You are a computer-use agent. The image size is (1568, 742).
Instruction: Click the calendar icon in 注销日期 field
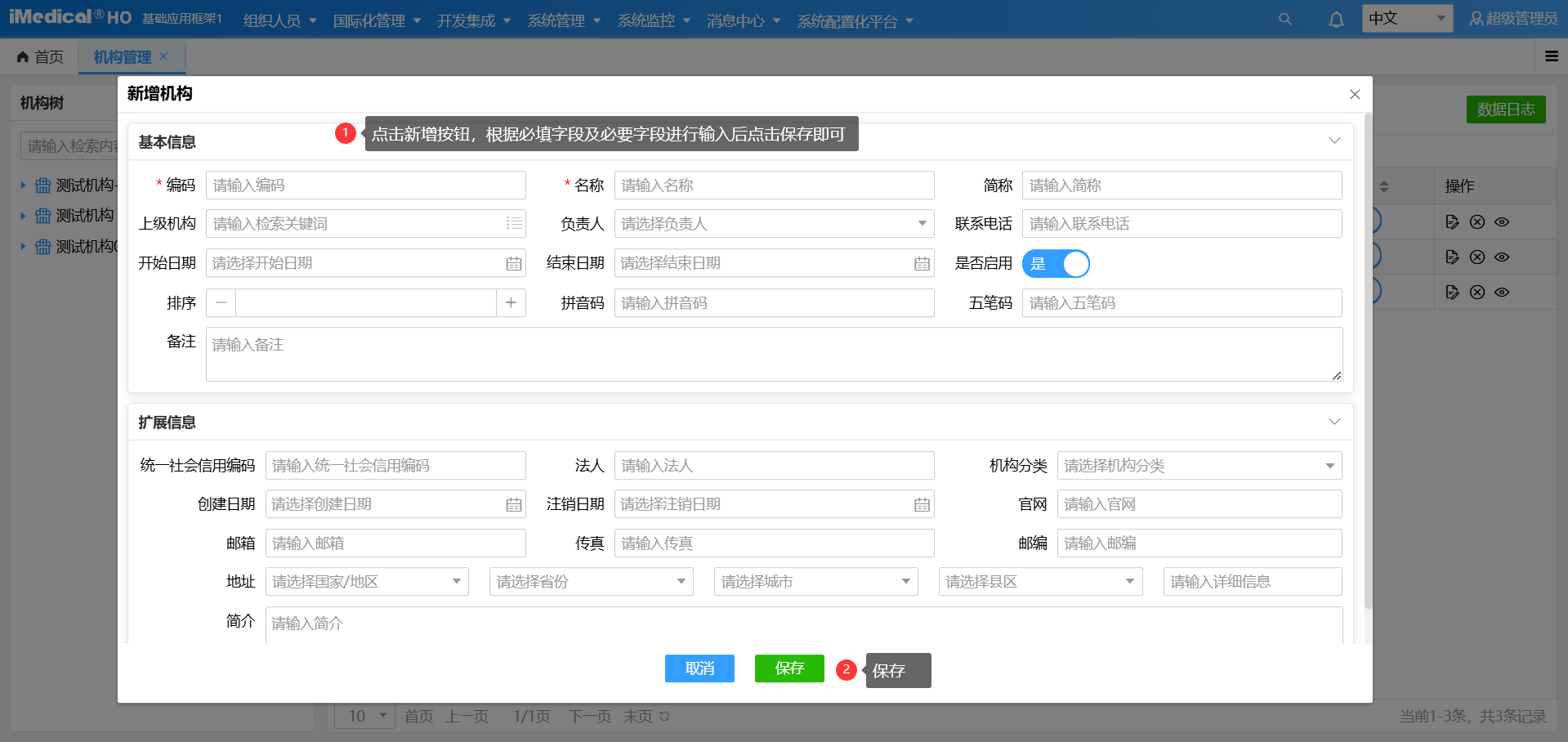click(x=922, y=504)
